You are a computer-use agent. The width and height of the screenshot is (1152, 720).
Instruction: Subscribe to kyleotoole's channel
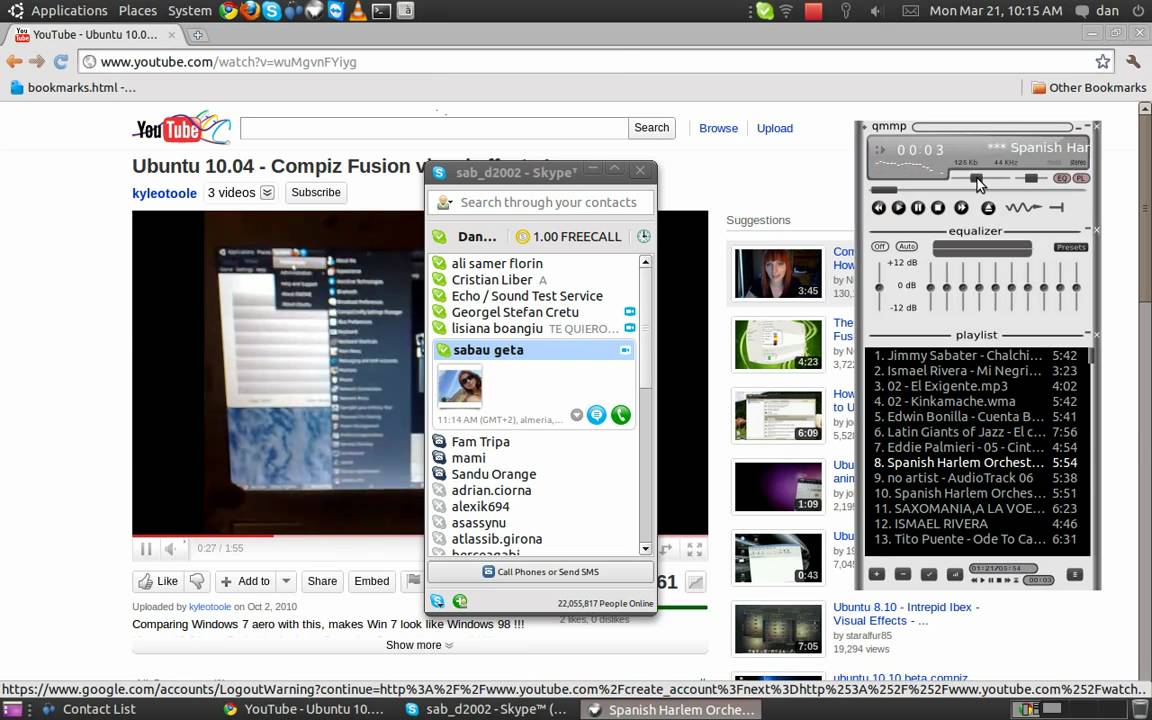(x=316, y=192)
